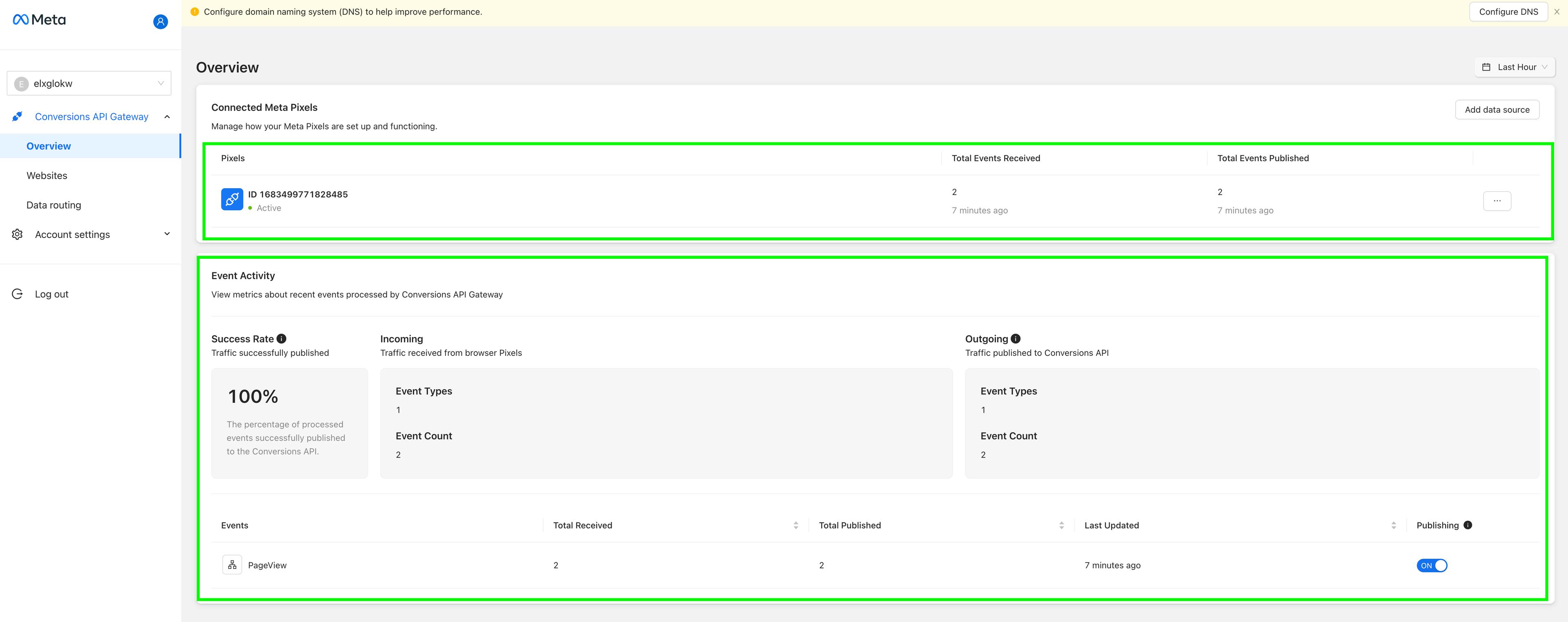
Task: Sort by Total Published column
Action: coord(1061,525)
